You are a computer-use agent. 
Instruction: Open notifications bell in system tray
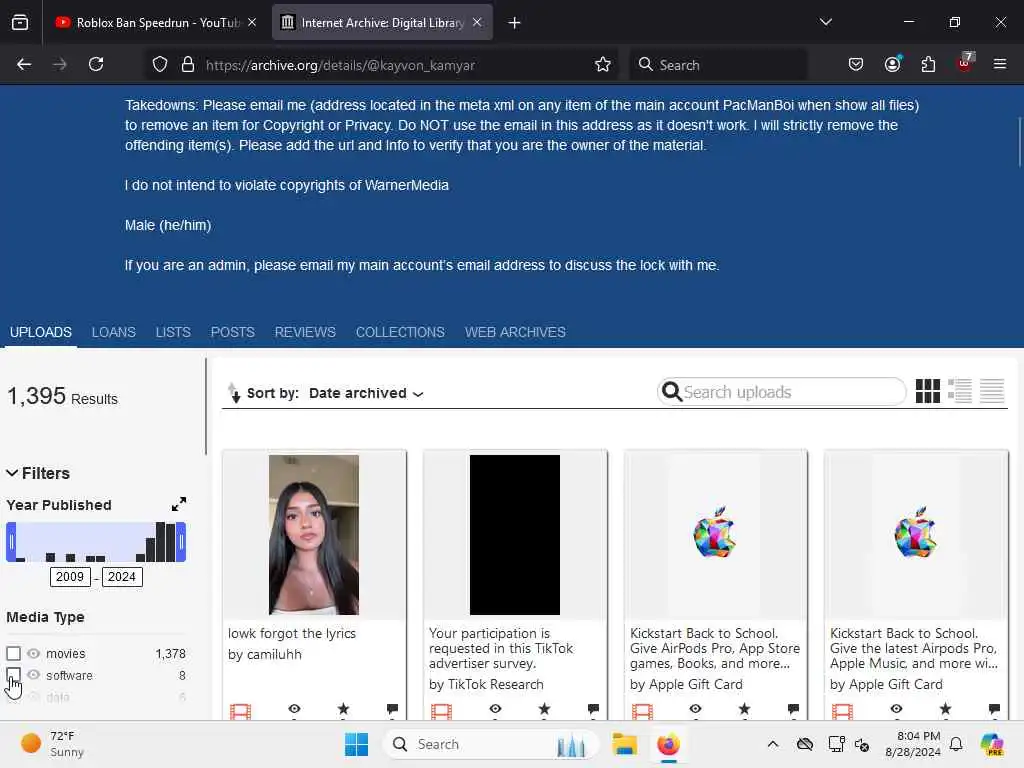pos(956,744)
